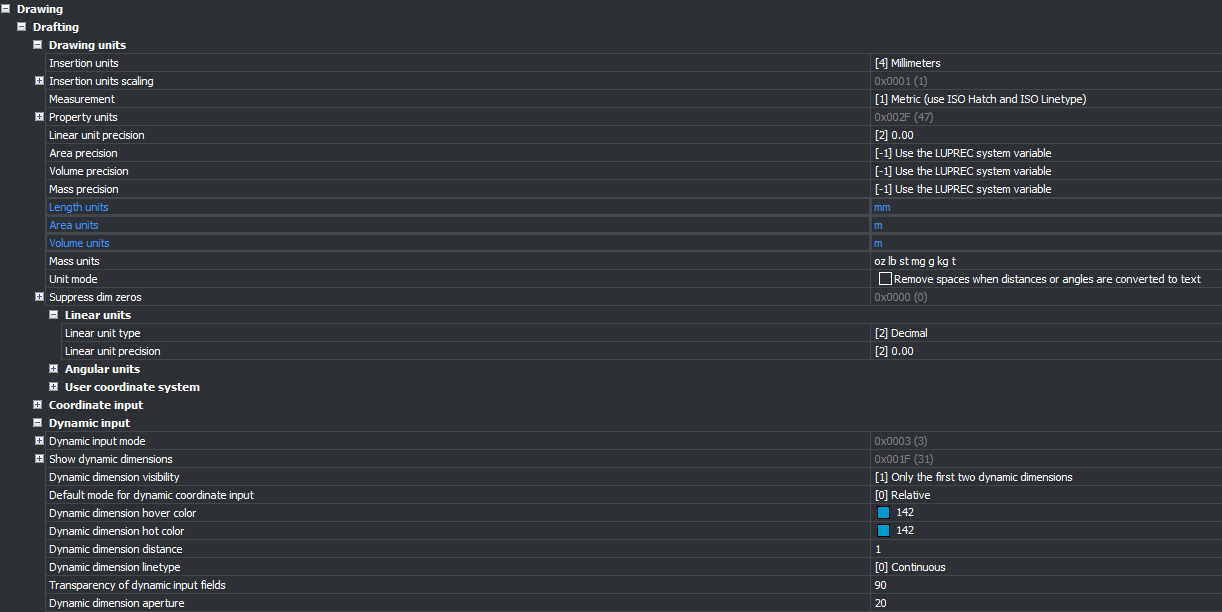Expand Suppress dim zeros options
This screenshot has width=1222, height=612.
click(x=39, y=297)
